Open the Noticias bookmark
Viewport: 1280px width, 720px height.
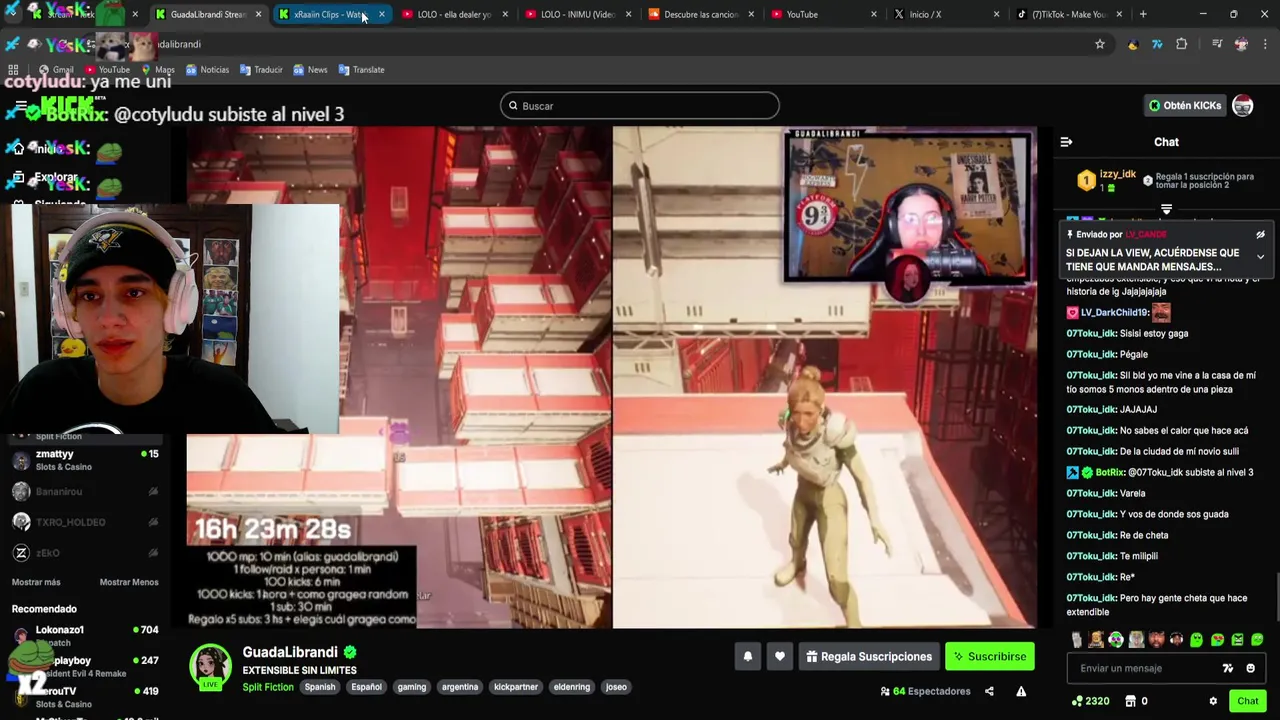pyautogui.click(x=206, y=70)
